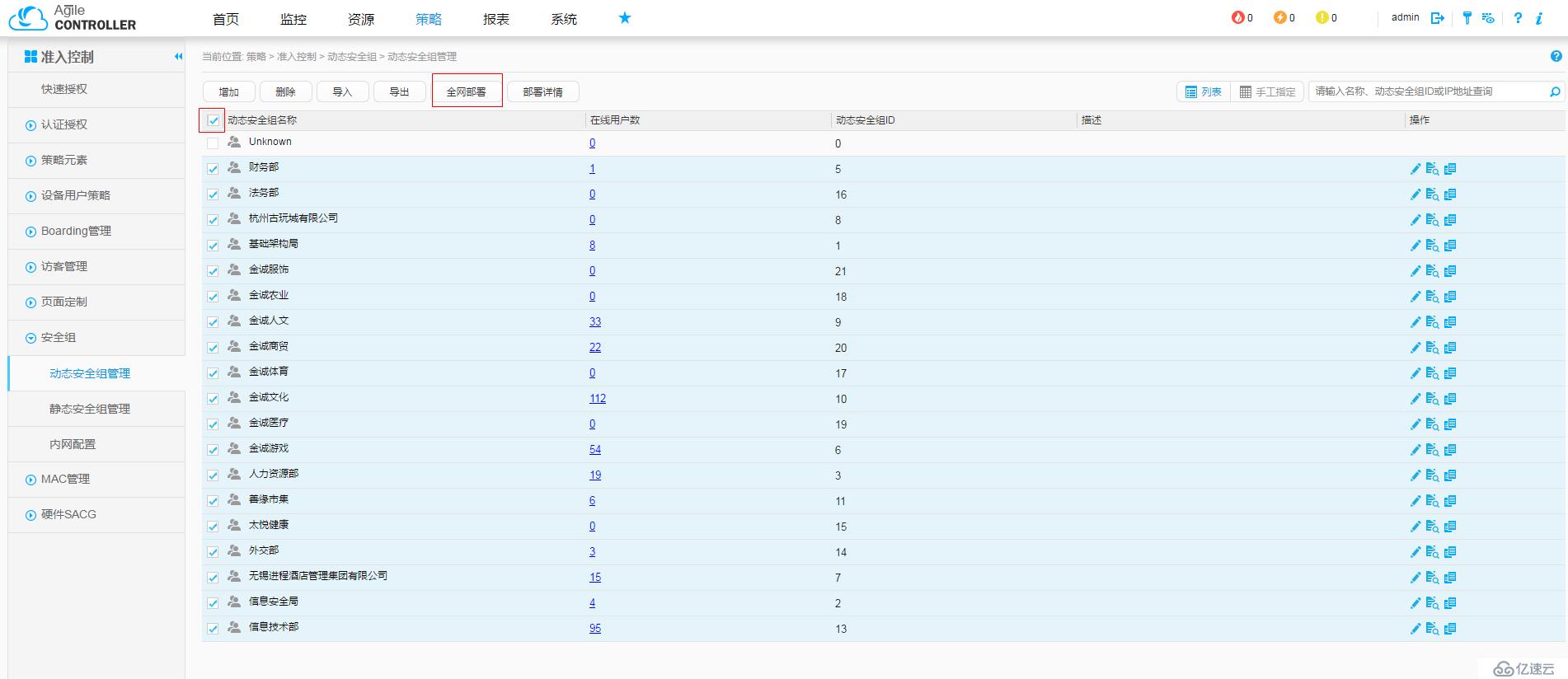Switch to the 手工指定 view tab
This screenshot has height=679, width=1568.
click(x=1267, y=91)
